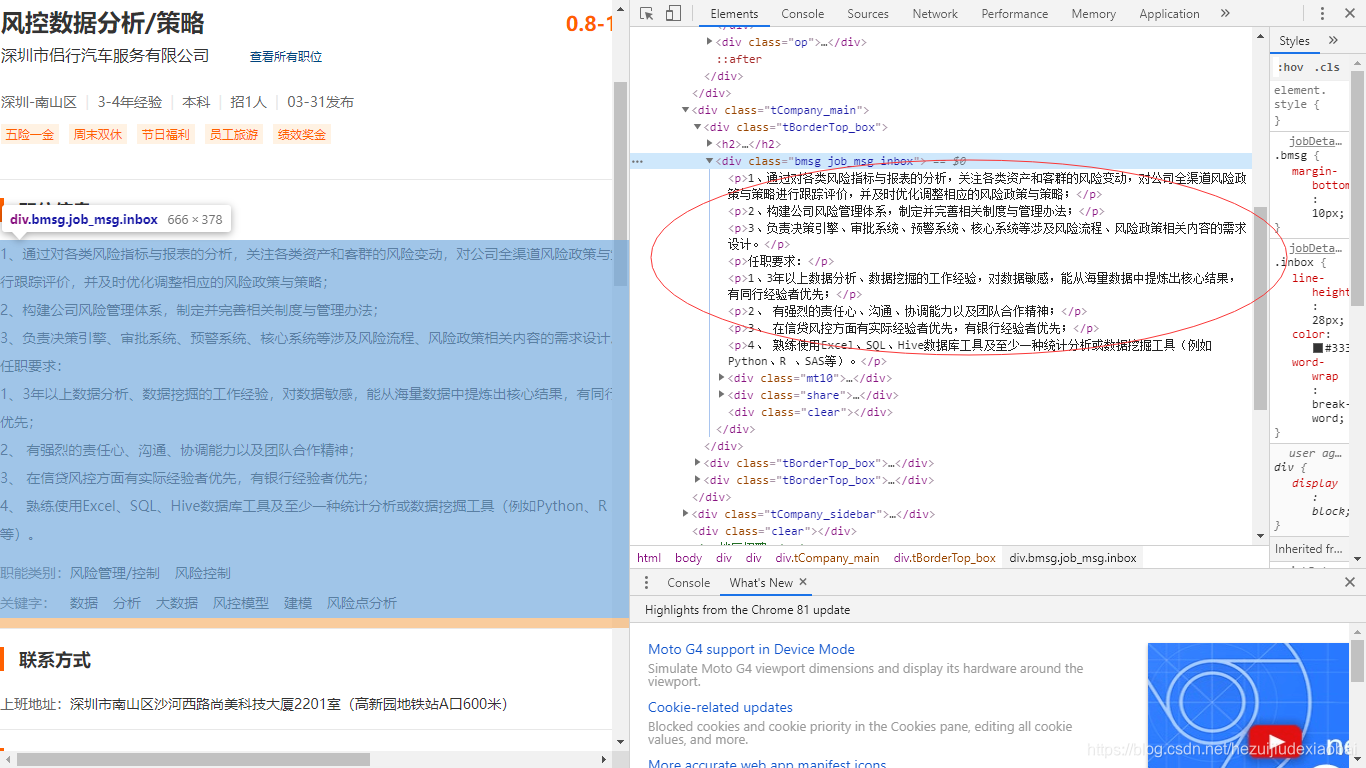This screenshot has width=1366, height=768.
Task: Select the ::after pseudo-element row
Action: point(738,59)
